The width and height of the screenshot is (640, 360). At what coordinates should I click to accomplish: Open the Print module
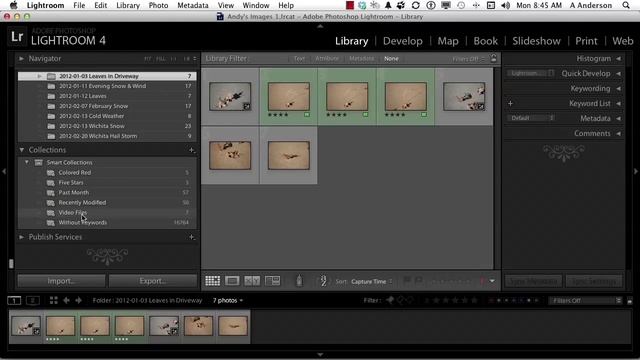(x=586, y=41)
